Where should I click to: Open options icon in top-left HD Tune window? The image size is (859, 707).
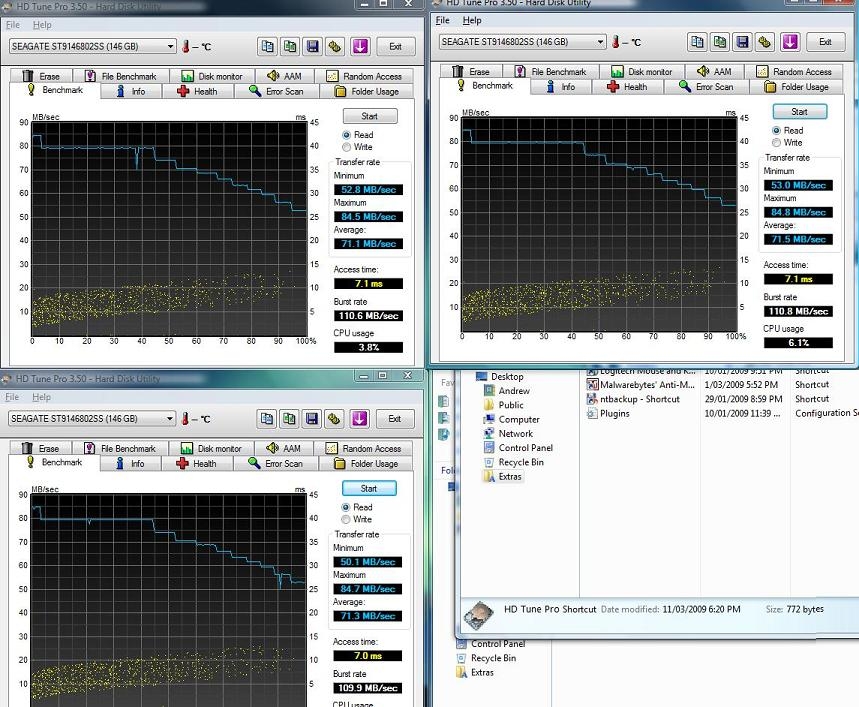tap(335, 47)
